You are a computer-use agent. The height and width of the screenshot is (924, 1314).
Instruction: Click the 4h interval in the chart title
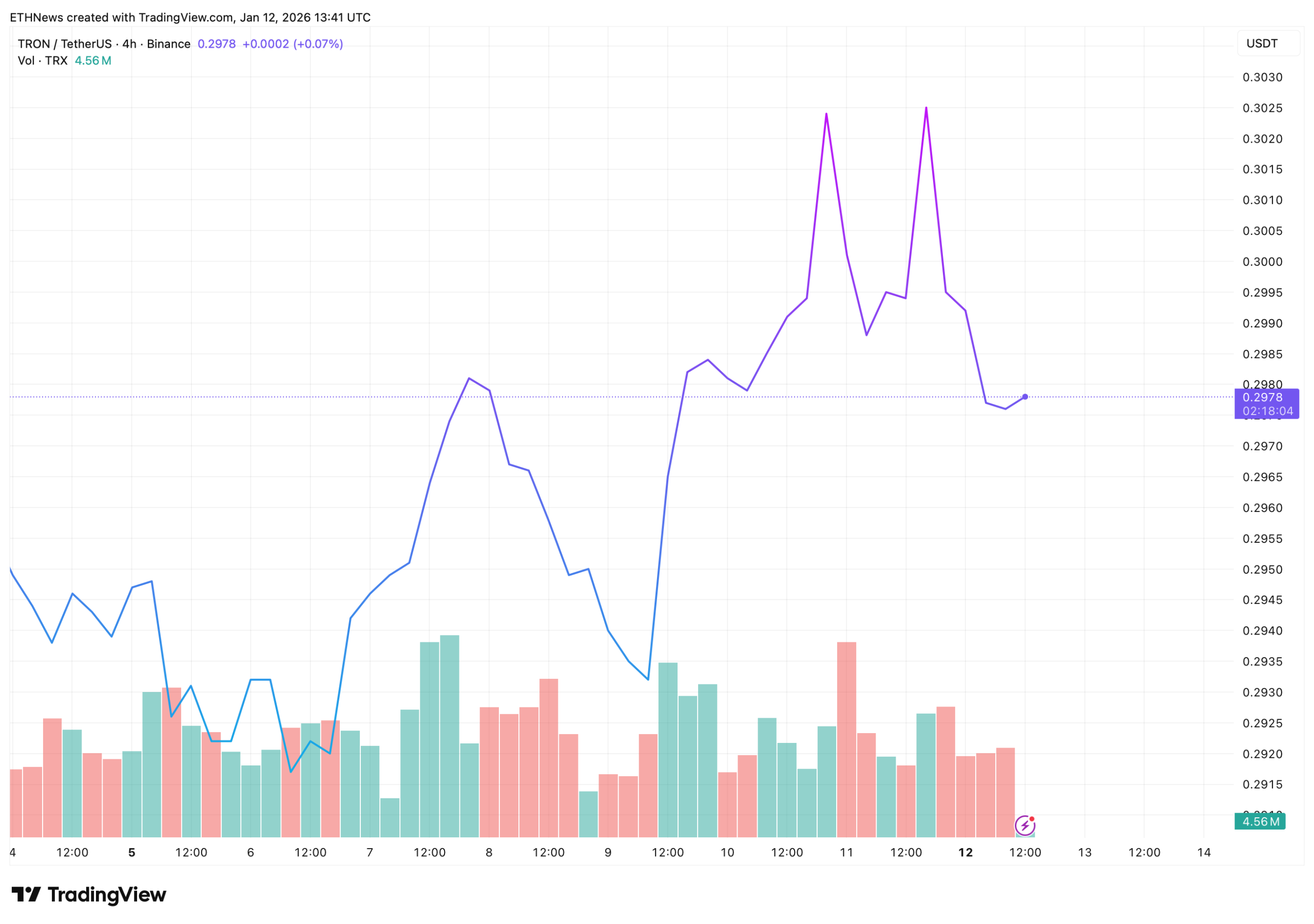(x=129, y=44)
